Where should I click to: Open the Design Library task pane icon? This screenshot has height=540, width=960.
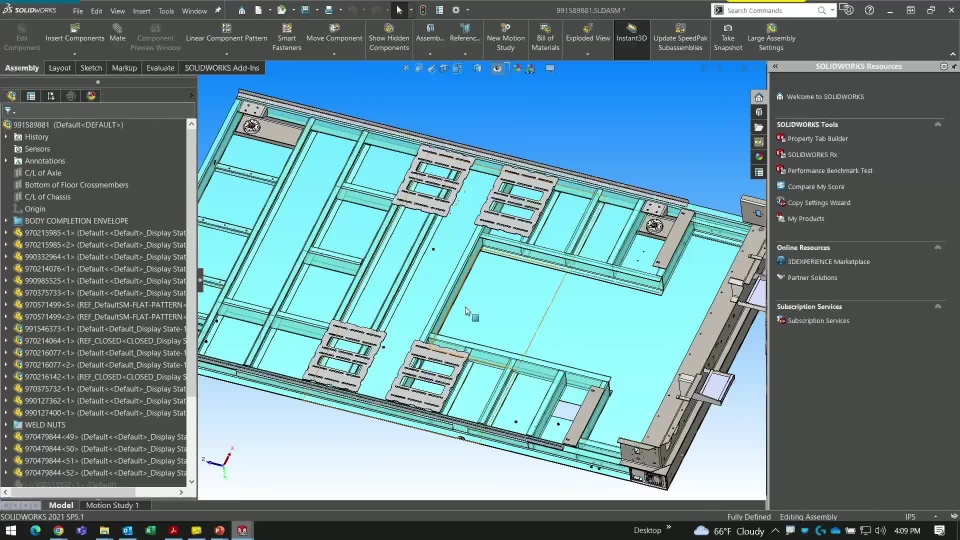(759, 112)
